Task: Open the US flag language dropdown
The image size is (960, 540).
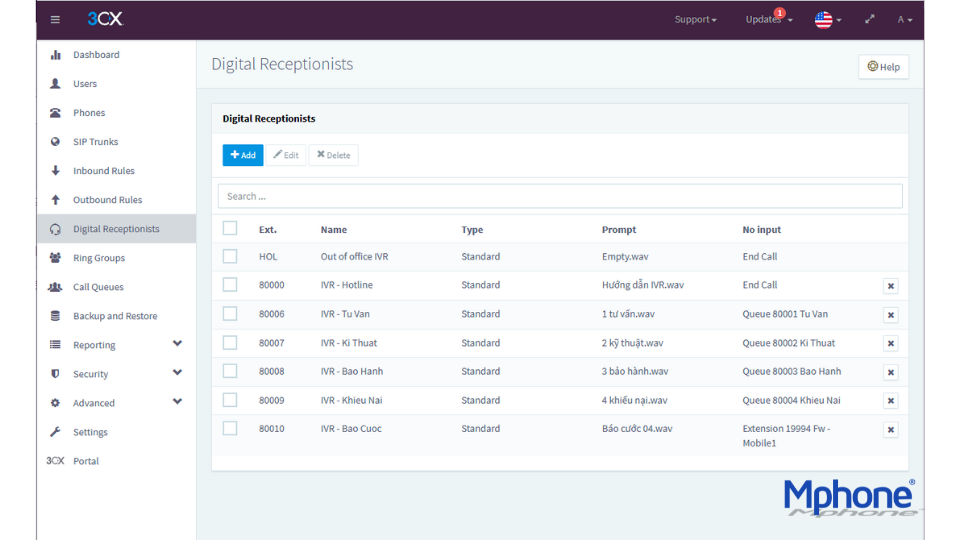Action: (828, 20)
